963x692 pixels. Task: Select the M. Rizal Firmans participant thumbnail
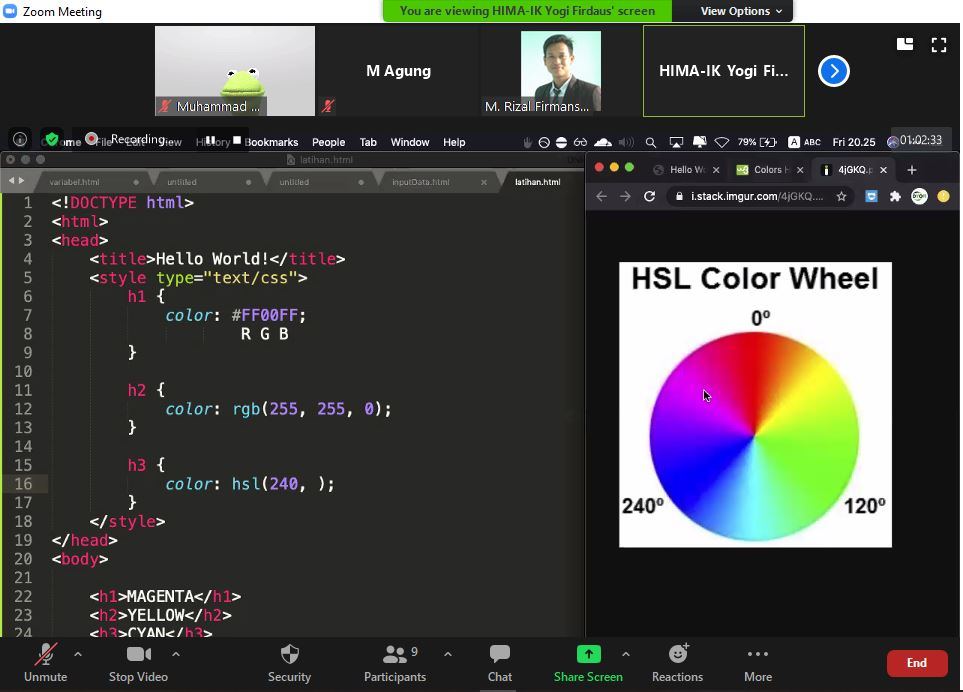(x=561, y=71)
